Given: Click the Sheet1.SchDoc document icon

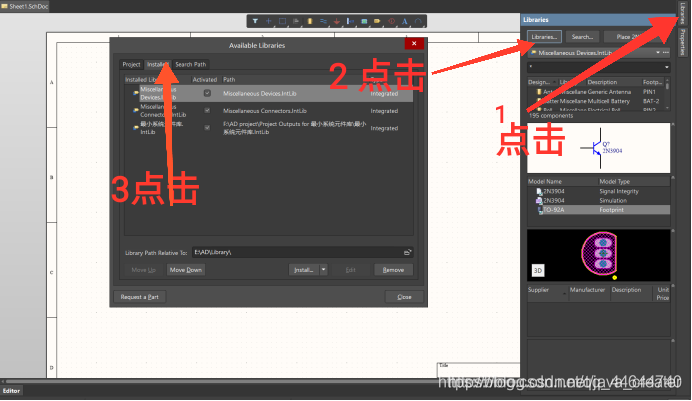Looking at the screenshot, I should coord(4,6).
